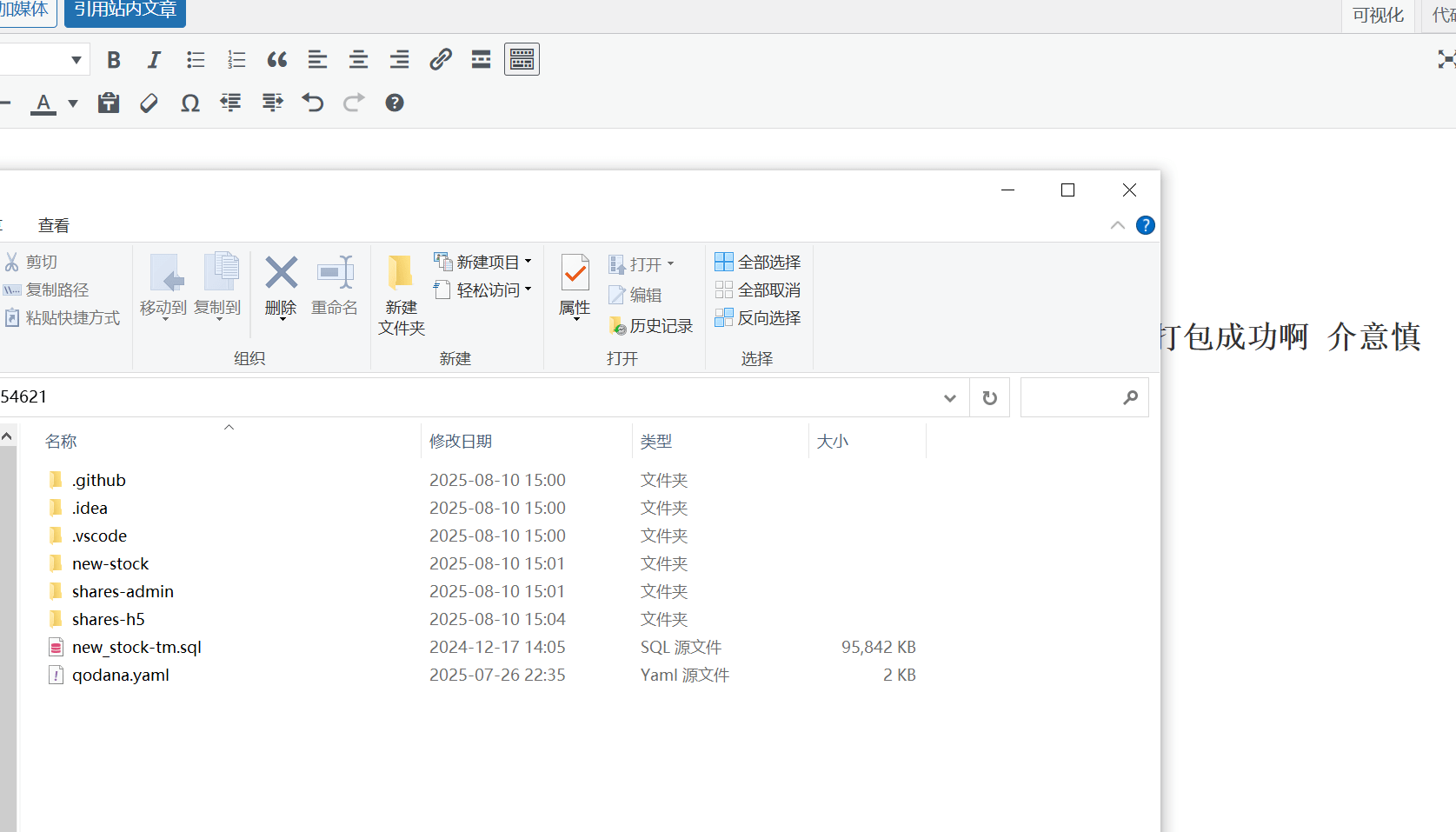Toggle bold formatting in the editor
The image size is (1456, 832).
[113, 59]
